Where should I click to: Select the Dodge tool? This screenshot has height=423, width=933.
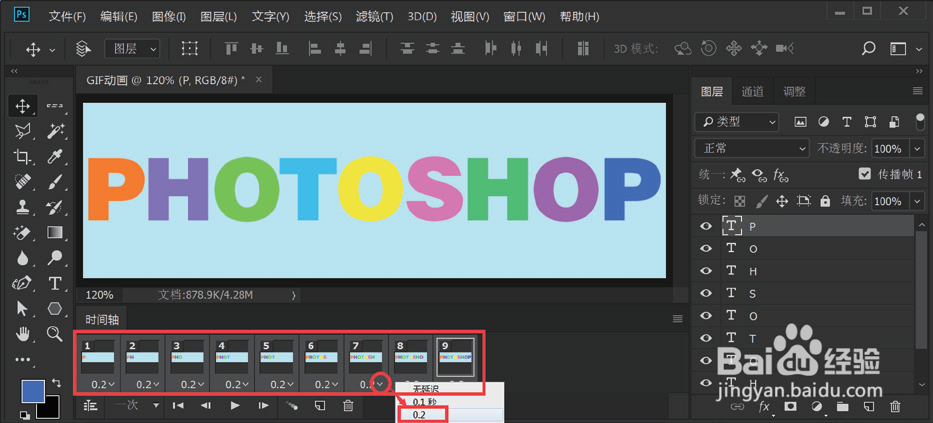coord(55,258)
